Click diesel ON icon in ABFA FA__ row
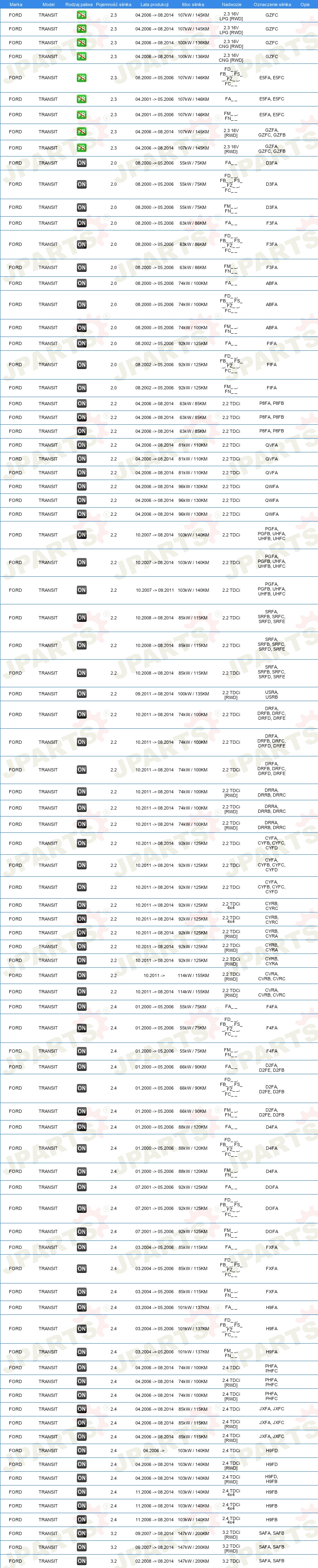 point(82,284)
